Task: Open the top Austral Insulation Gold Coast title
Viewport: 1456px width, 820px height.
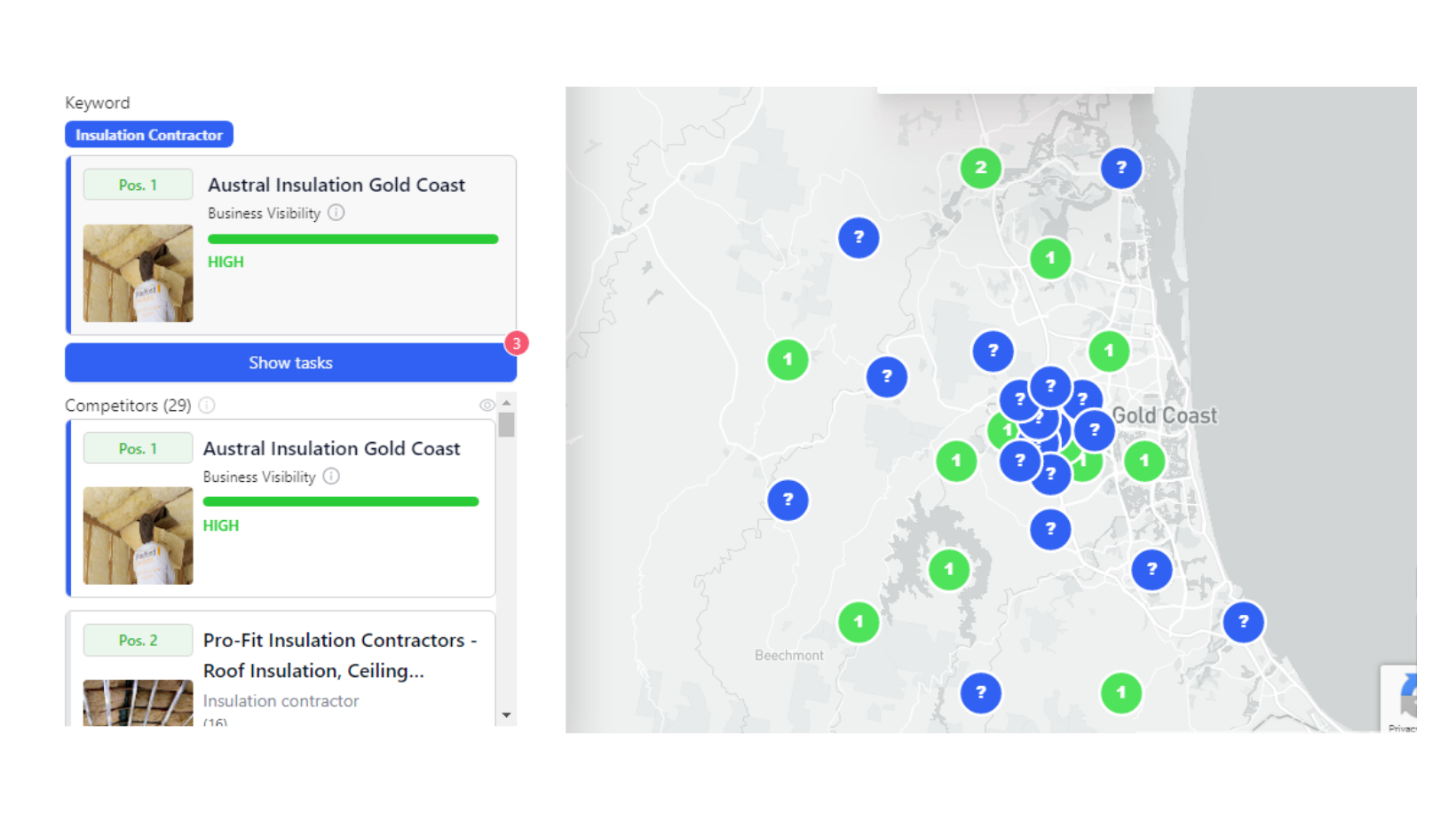Action: [336, 185]
